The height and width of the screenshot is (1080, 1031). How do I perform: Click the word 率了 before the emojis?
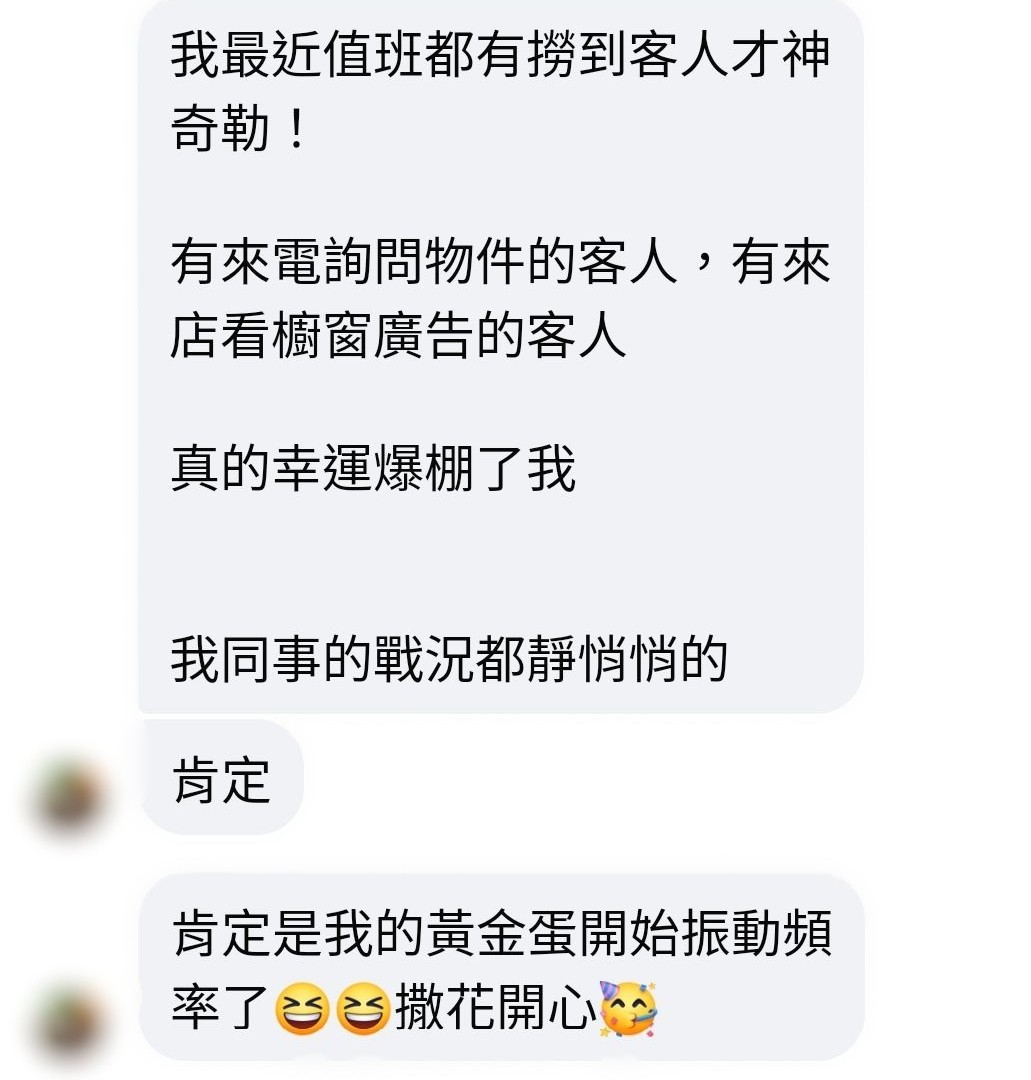click(x=220, y=1008)
